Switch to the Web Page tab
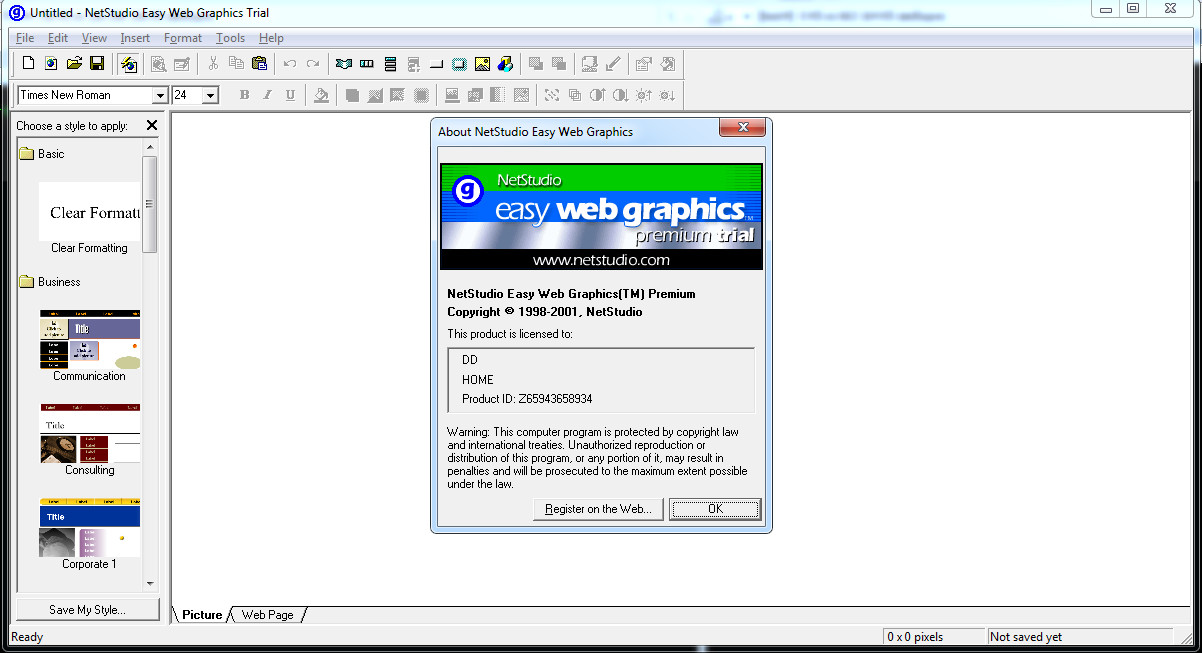Viewport: 1202px width, 653px height. pyautogui.click(x=267, y=615)
